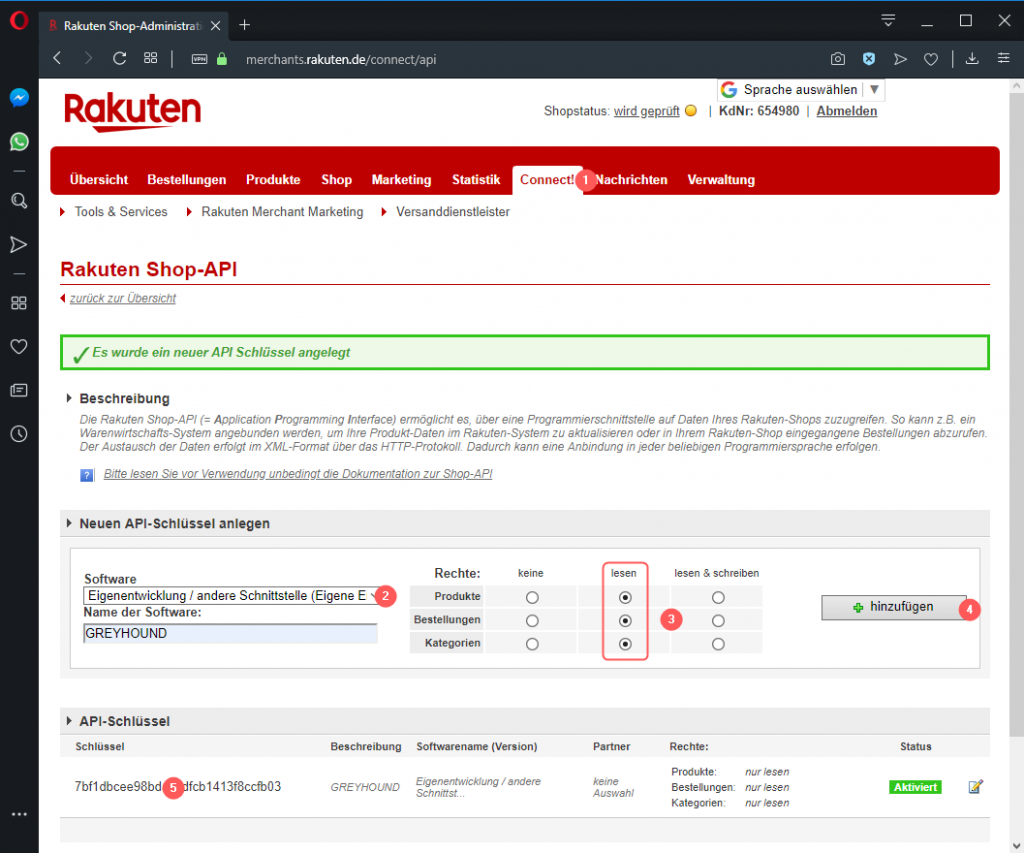This screenshot has height=853, width=1024.
Task: Open the Marketing navigation tab
Action: (x=402, y=180)
